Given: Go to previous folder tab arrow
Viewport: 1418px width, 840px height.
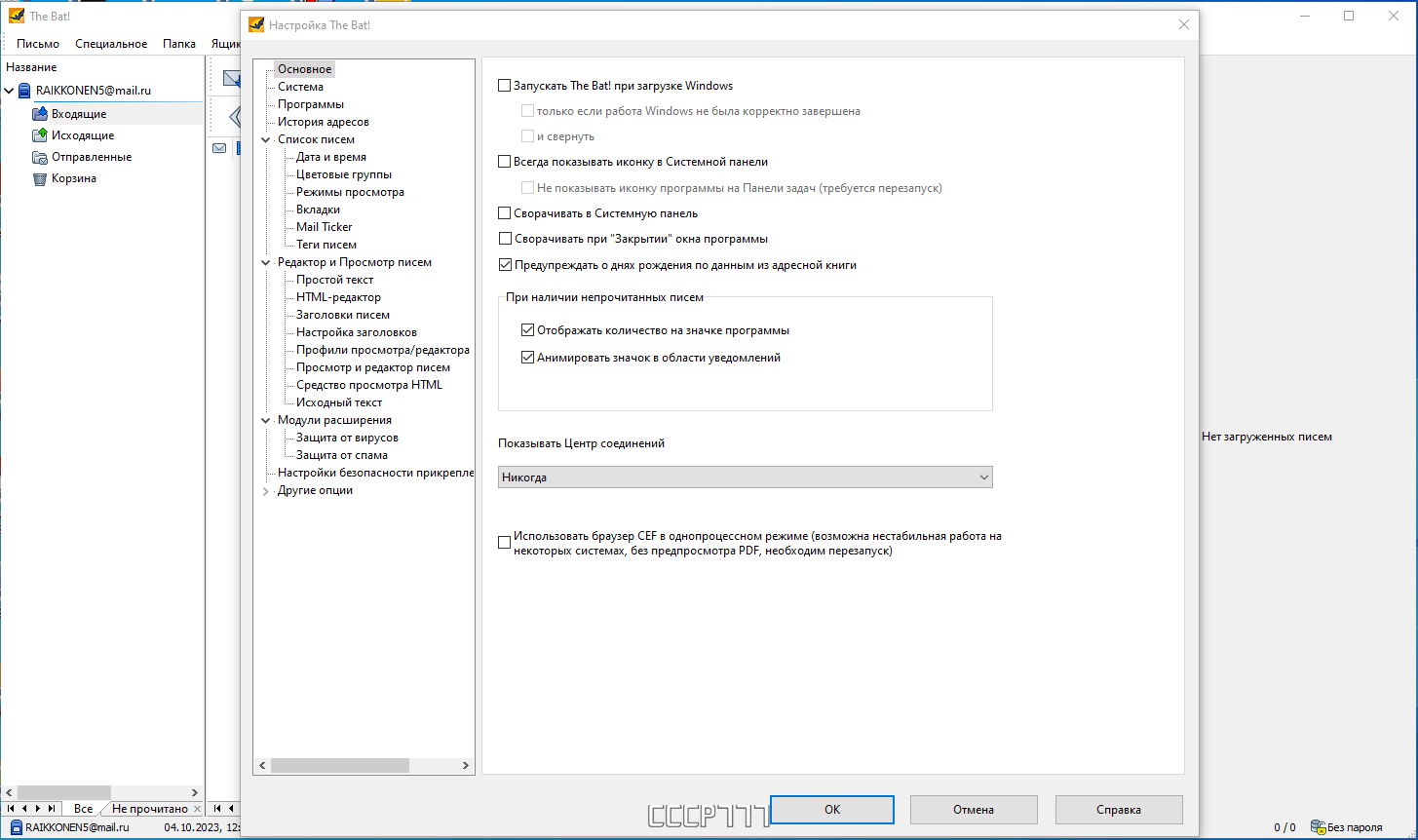Looking at the screenshot, I should [x=24, y=808].
